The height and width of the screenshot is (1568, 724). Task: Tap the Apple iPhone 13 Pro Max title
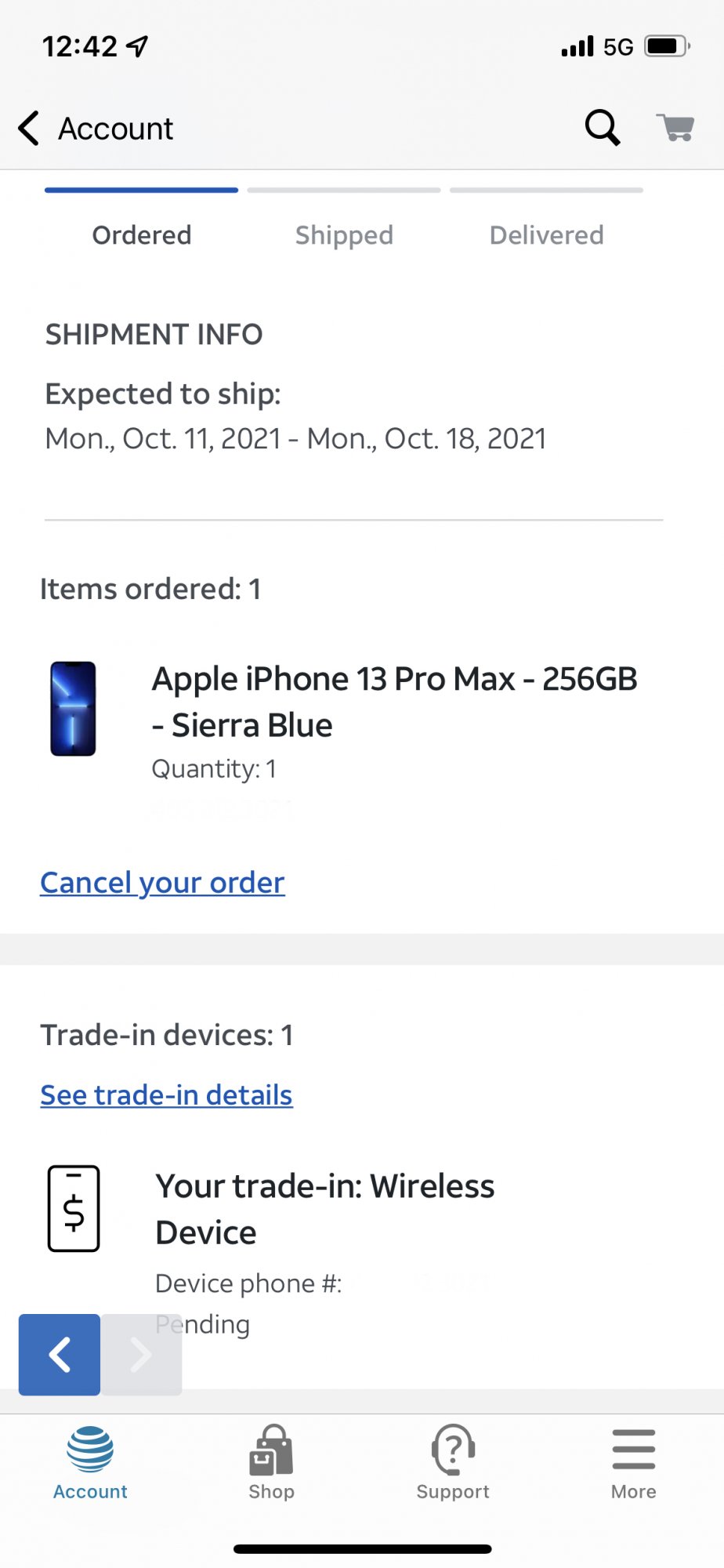point(395,702)
